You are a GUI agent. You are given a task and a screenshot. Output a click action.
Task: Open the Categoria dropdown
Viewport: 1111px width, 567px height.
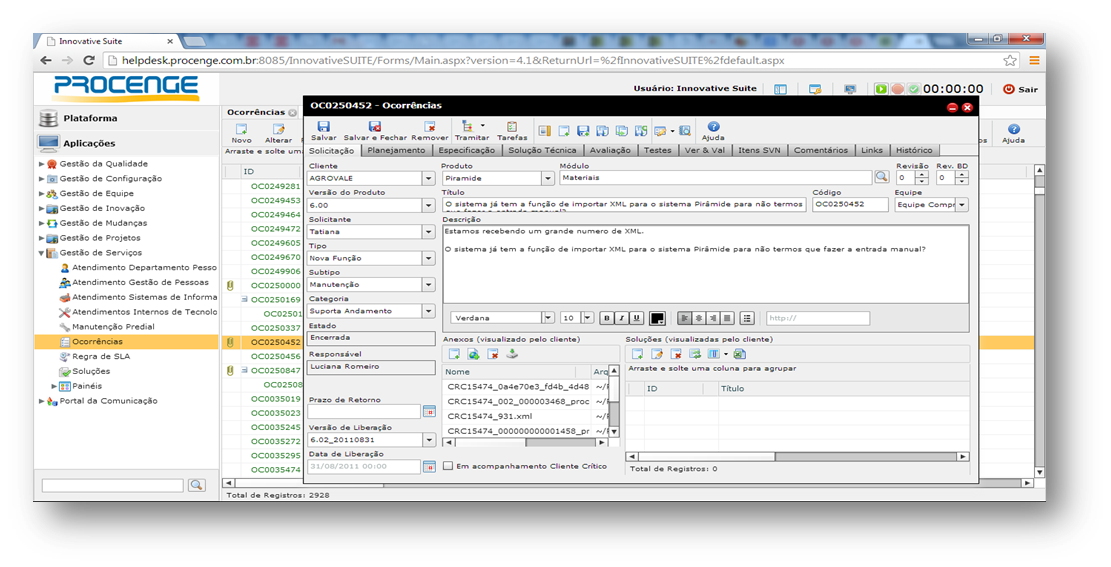pyautogui.click(x=429, y=311)
